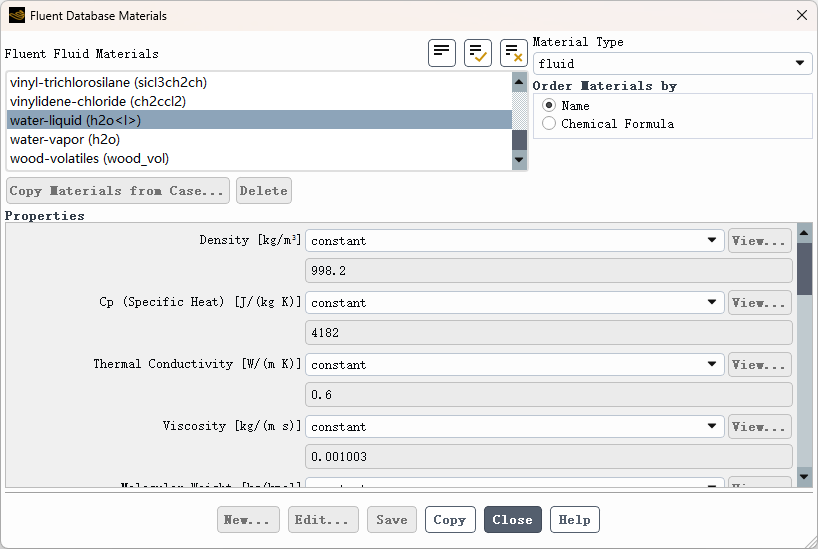Image resolution: width=818 pixels, height=549 pixels.
Task: Click the Copy Materials from Case button
Action: coord(118,191)
